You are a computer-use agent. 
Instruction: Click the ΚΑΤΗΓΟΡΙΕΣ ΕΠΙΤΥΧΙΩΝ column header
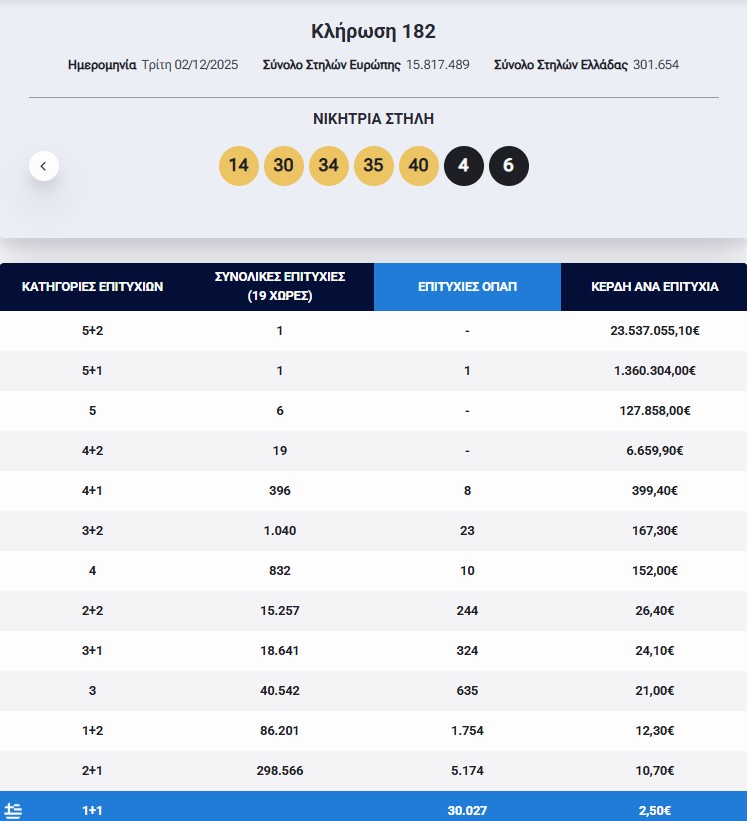pyautogui.click(x=92, y=286)
